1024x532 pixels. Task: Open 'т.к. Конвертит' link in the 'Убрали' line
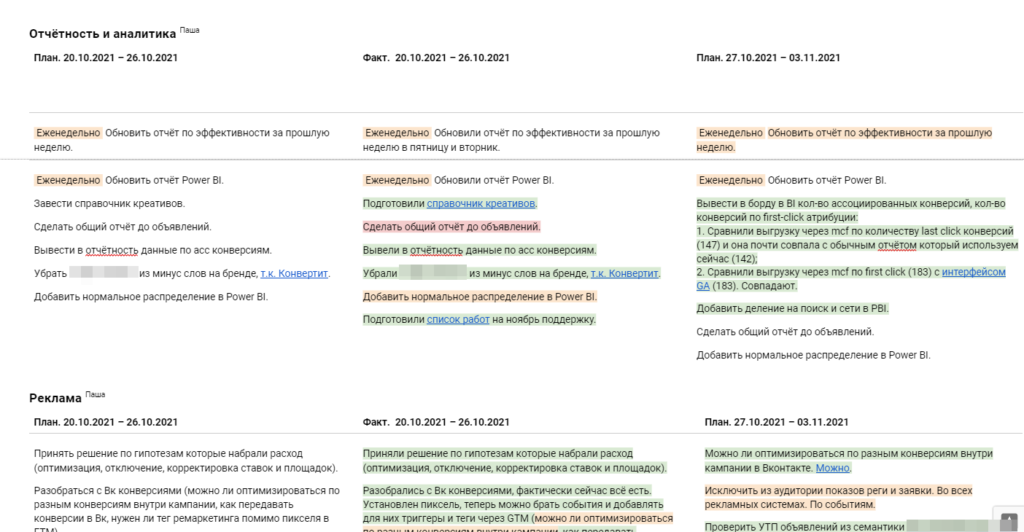[624, 274]
